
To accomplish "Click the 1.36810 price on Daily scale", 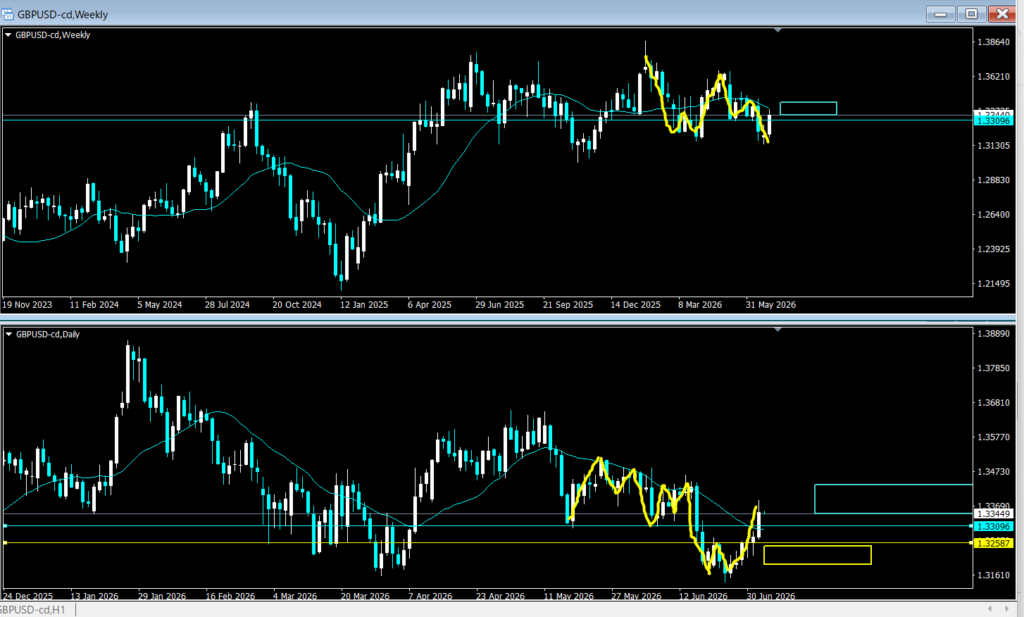I will 993,403.
